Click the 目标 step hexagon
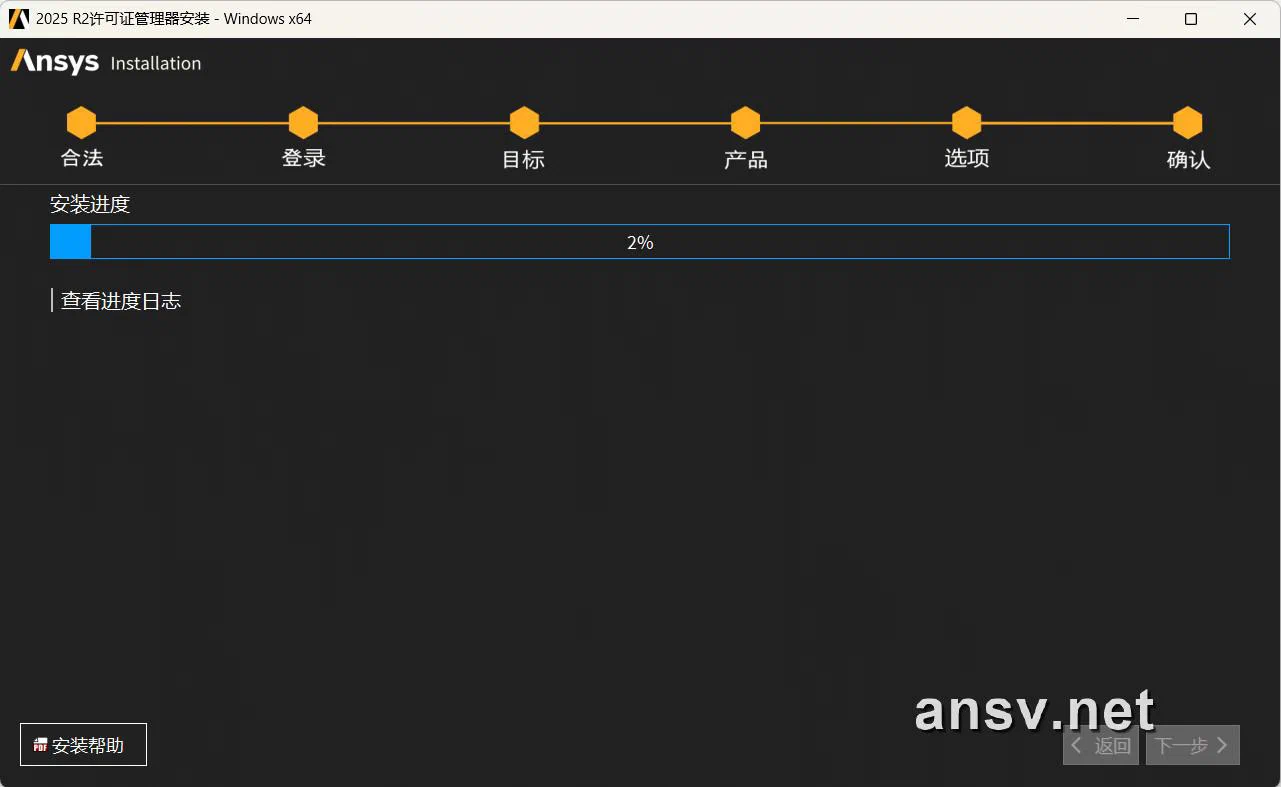Viewport: 1281px width, 787px height. [524, 123]
